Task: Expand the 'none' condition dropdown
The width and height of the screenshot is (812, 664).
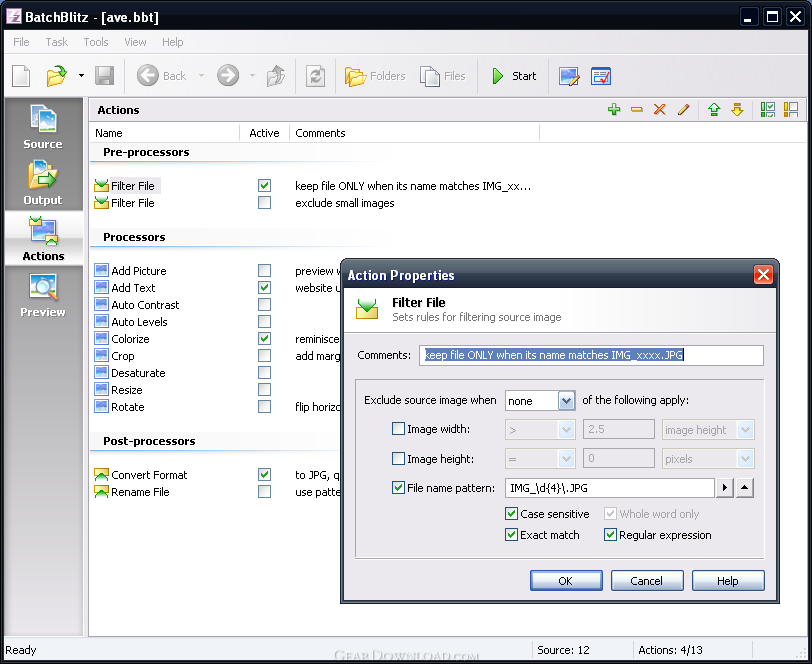Action: pyautogui.click(x=566, y=401)
